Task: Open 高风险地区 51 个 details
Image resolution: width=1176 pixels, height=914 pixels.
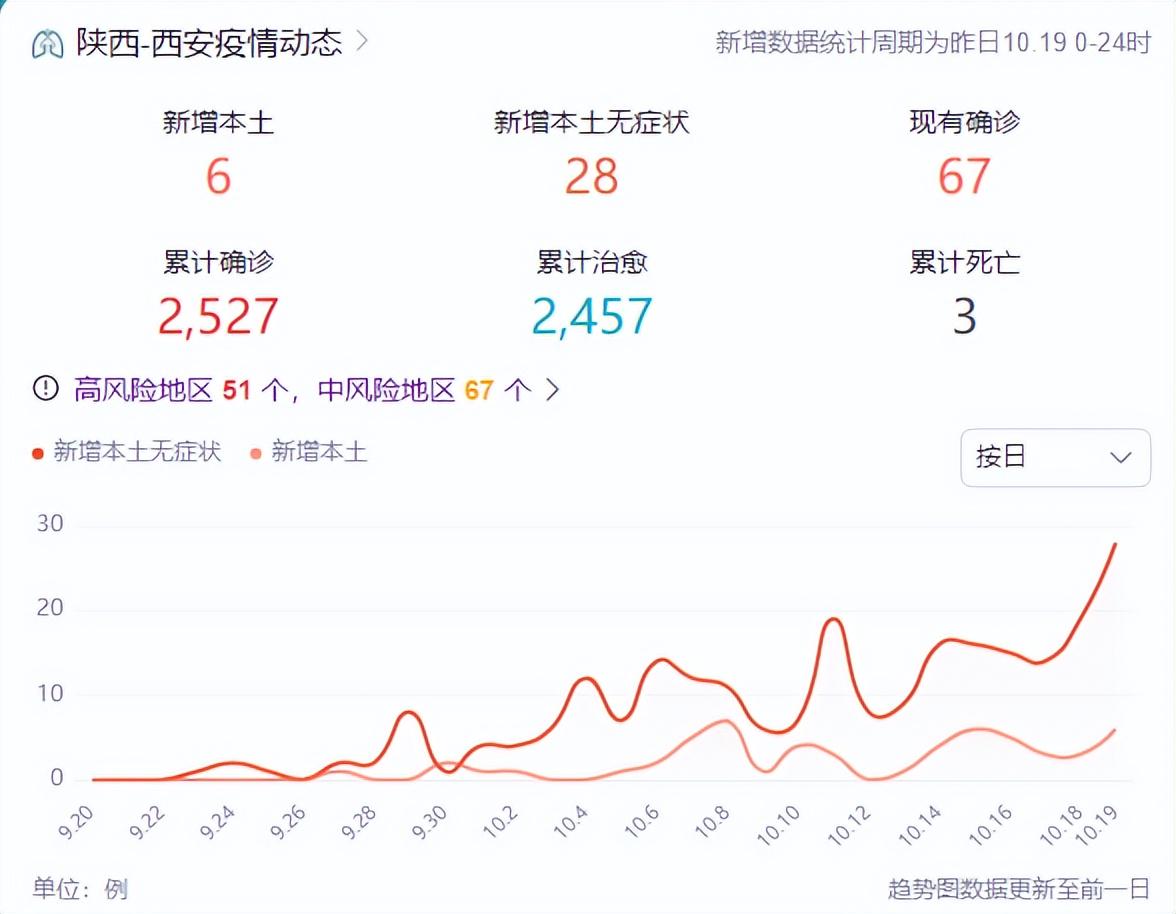Action: pyautogui.click(x=182, y=390)
